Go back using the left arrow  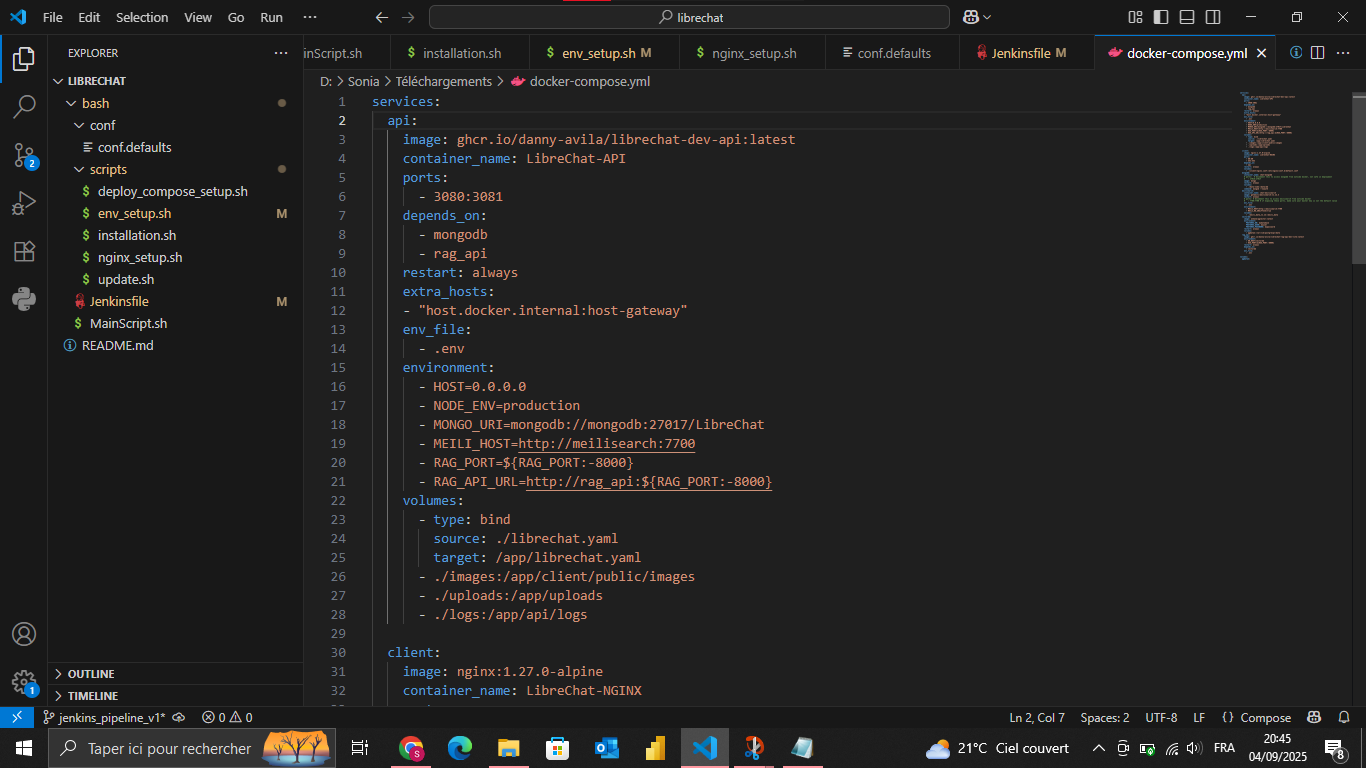click(x=381, y=17)
